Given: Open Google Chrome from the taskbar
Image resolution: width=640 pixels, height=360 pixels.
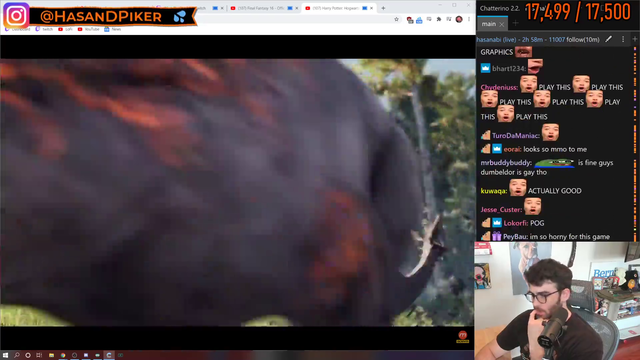Looking at the screenshot, I should click(63, 355).
